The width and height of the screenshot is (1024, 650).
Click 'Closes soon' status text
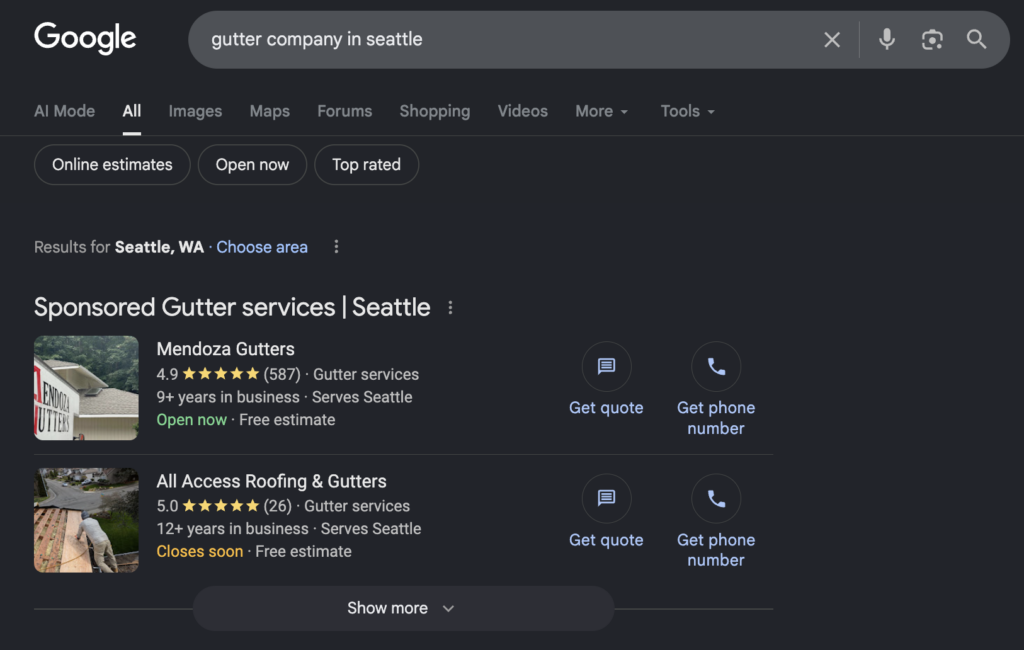[200, 552]
